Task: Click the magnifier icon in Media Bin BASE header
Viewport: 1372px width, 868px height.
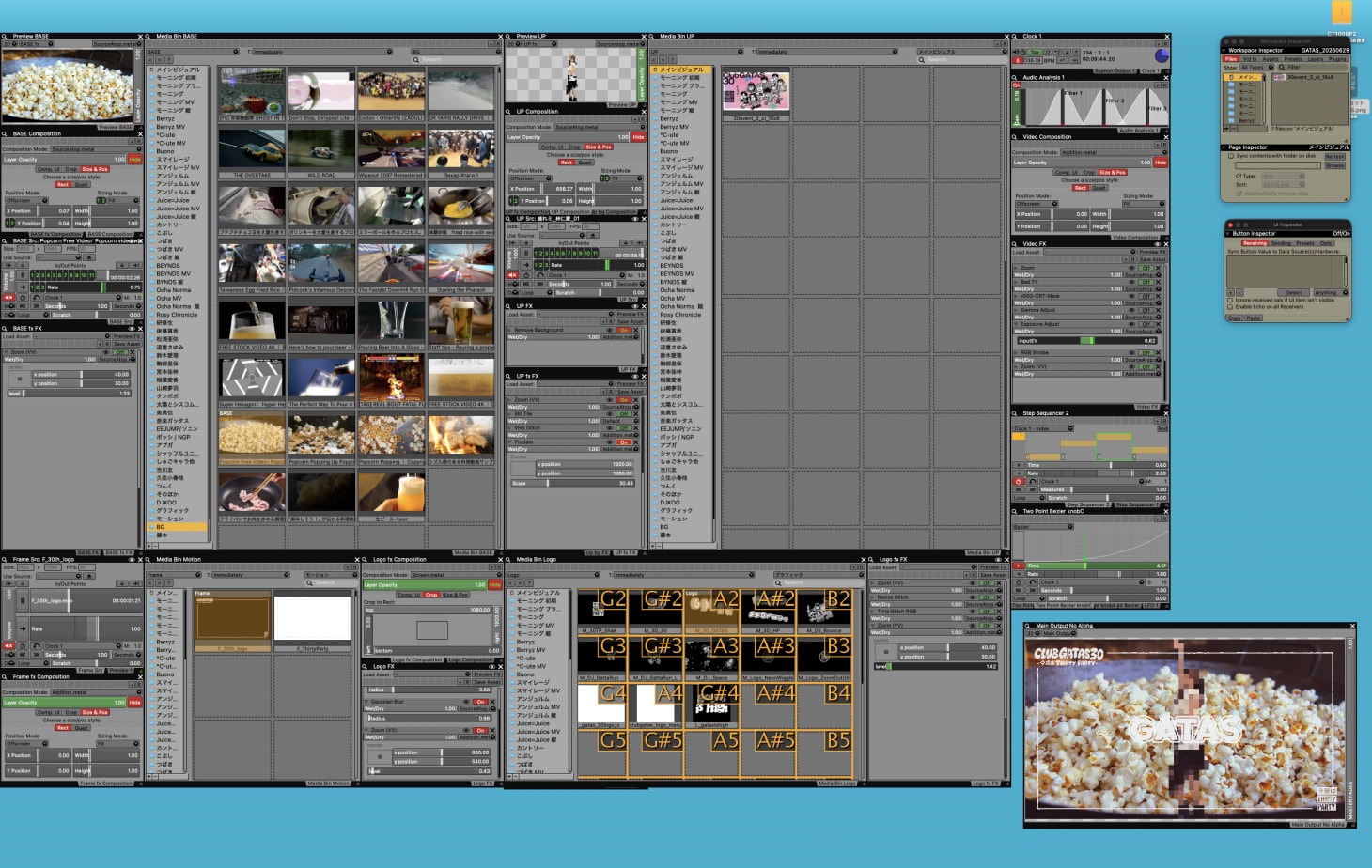Action: [x=149, y=37]
